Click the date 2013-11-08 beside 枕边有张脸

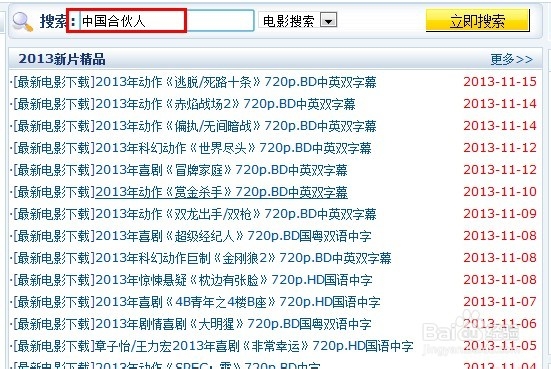(500, 280)
